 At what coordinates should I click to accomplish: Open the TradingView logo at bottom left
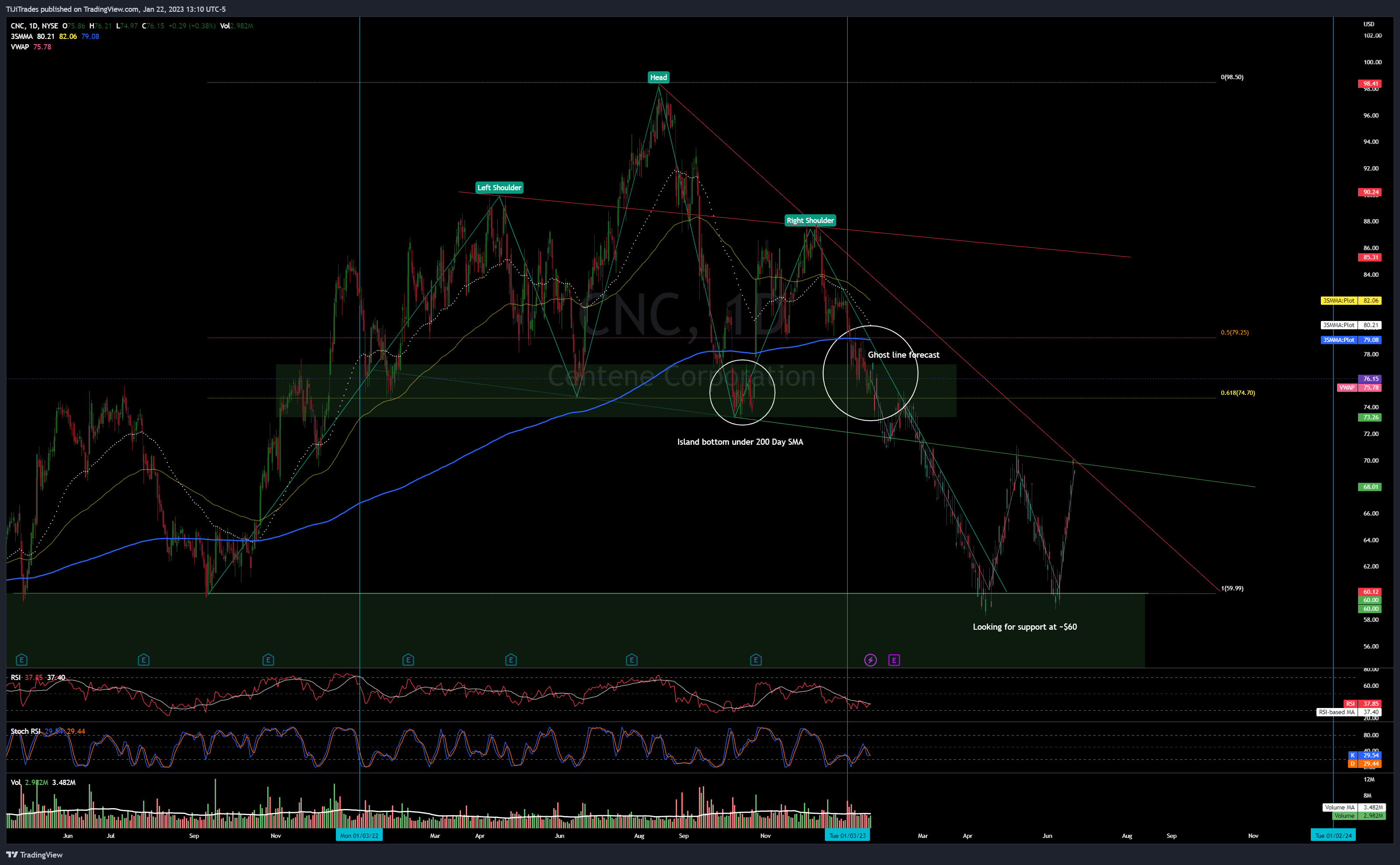point(34,855)
